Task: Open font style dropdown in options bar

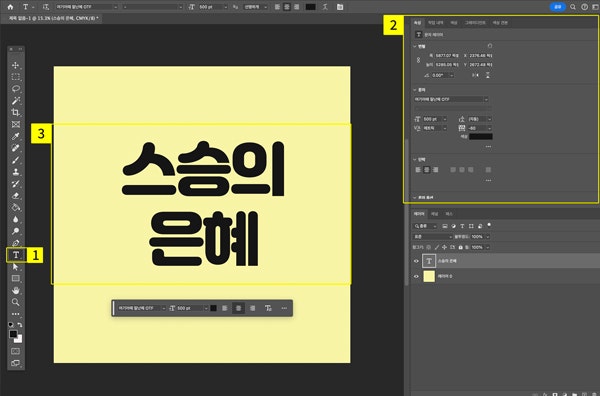Action: coord(181,7)
